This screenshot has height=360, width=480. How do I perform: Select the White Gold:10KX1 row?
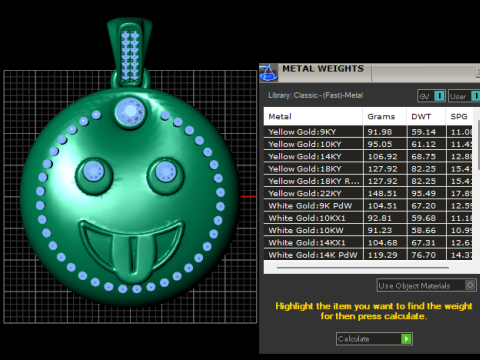coord(368,218)
